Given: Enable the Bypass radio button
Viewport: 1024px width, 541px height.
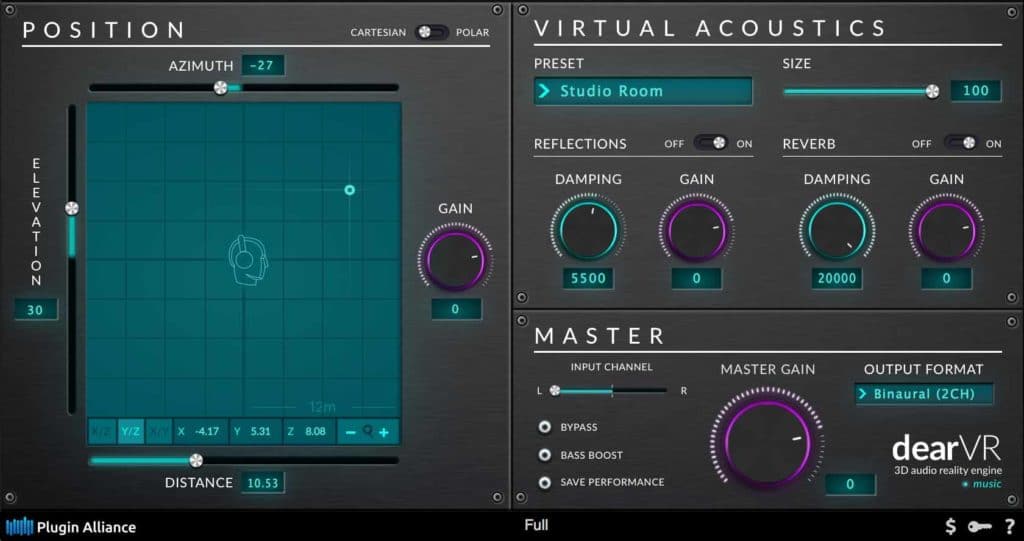Looking at the screenshot, I should click(x=544, y=427).
